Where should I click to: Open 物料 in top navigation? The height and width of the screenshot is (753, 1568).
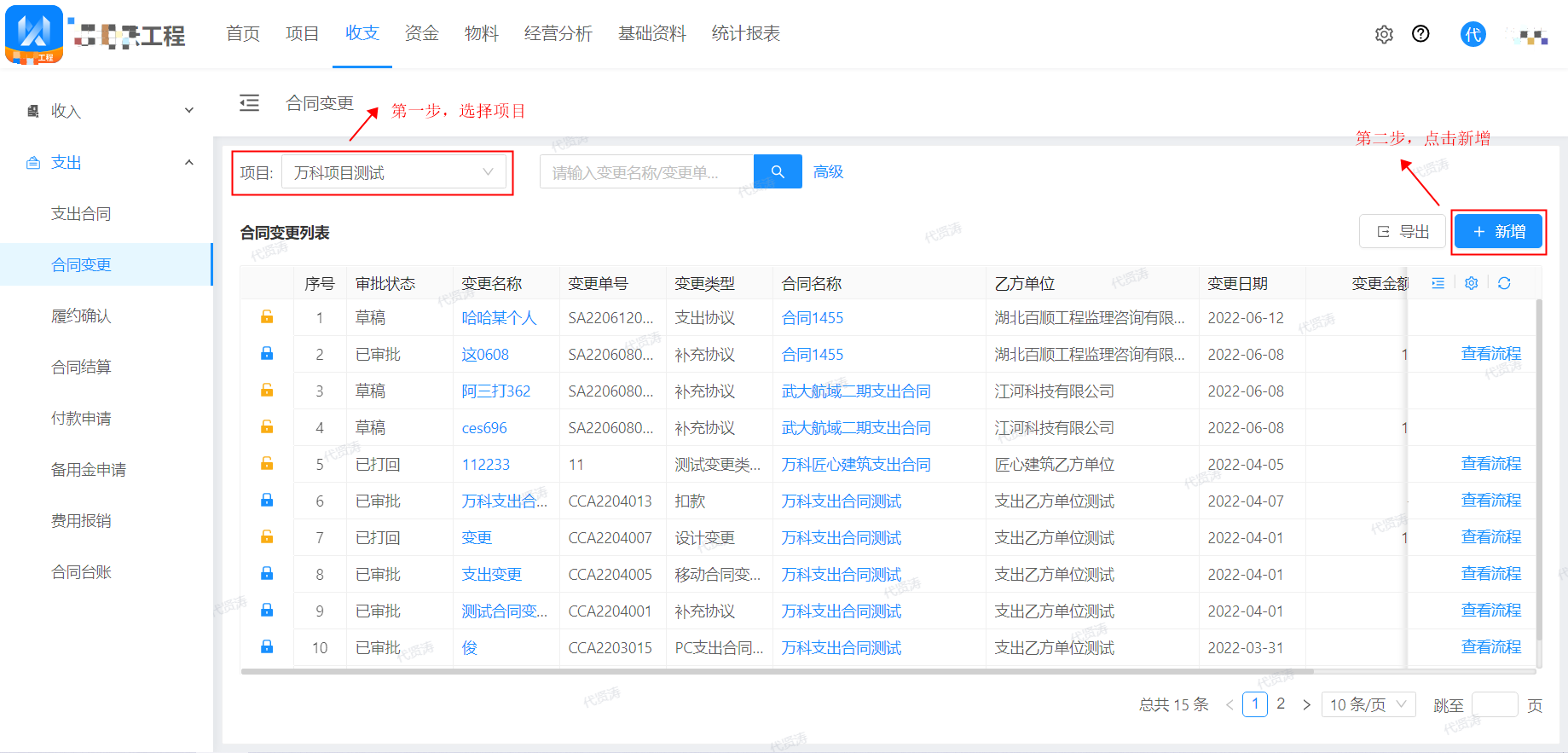point(482,33)
